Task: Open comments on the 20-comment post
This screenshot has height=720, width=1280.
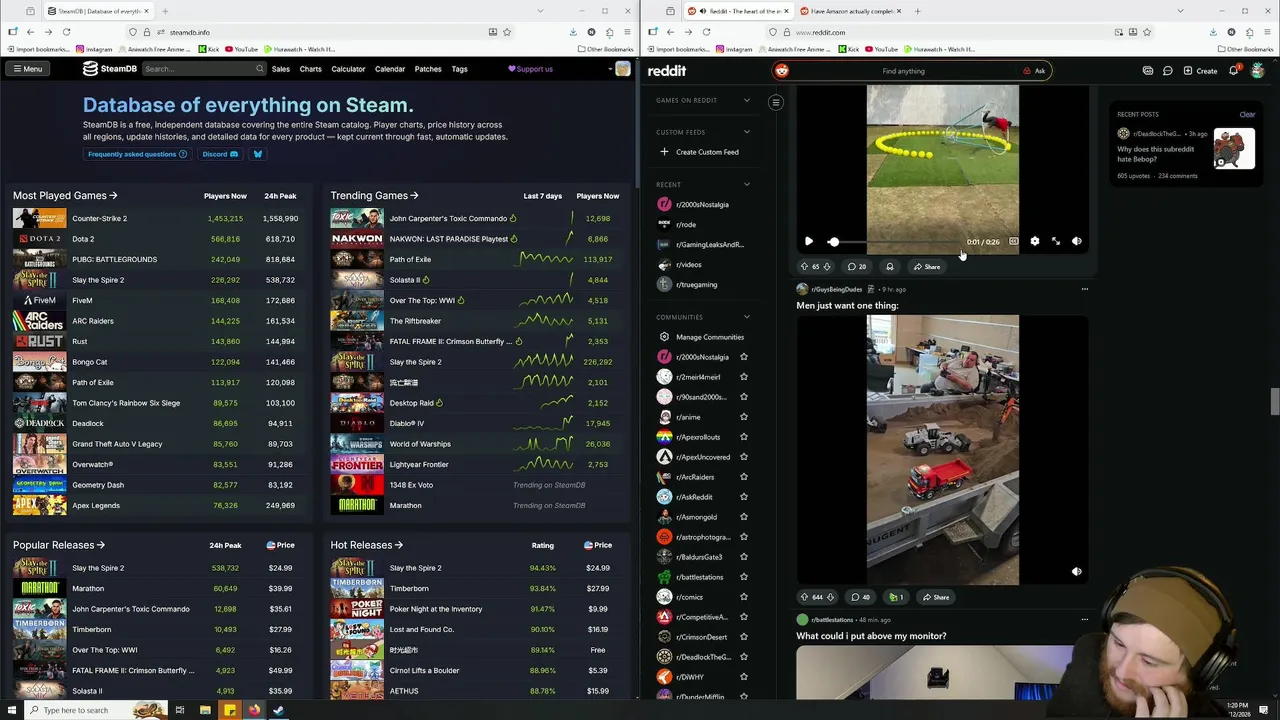Action: point(856,267)
